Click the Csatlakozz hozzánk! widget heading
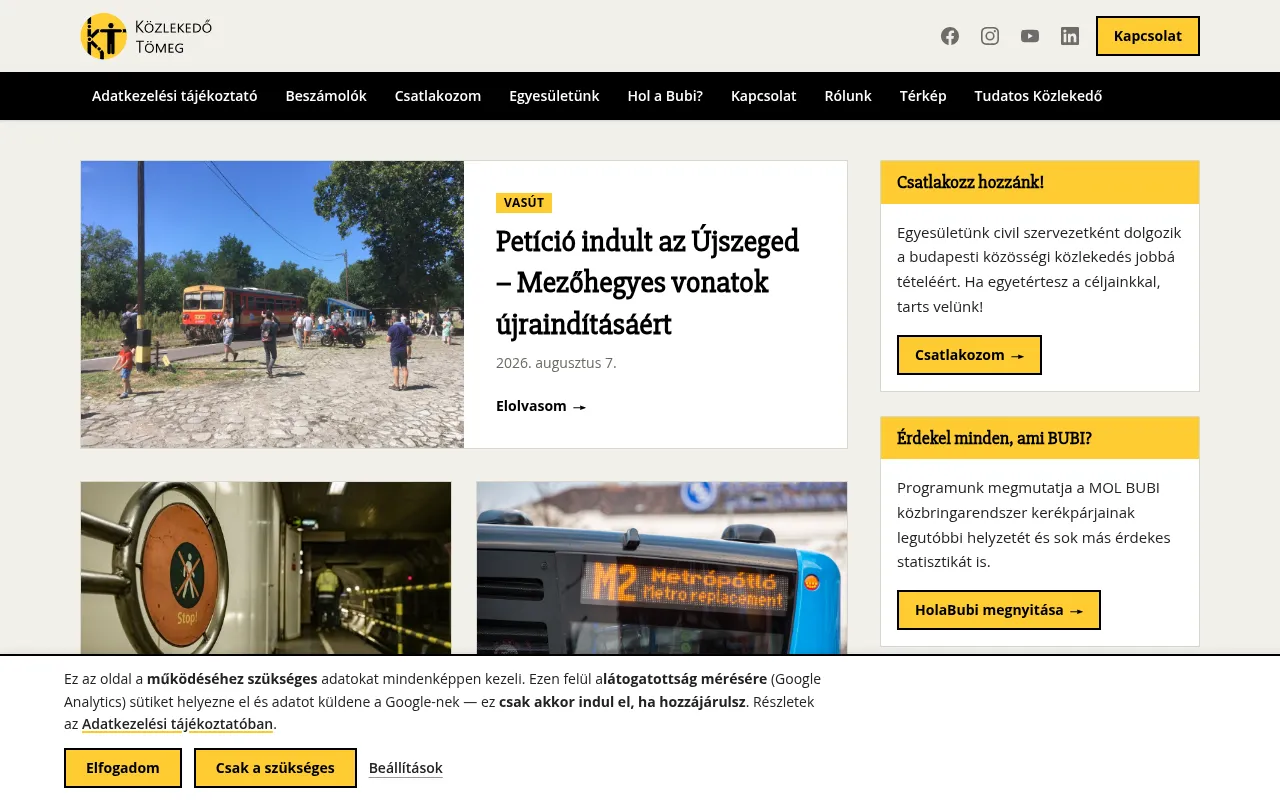This screenshot has height=800, width=1280. click(970, 182)
